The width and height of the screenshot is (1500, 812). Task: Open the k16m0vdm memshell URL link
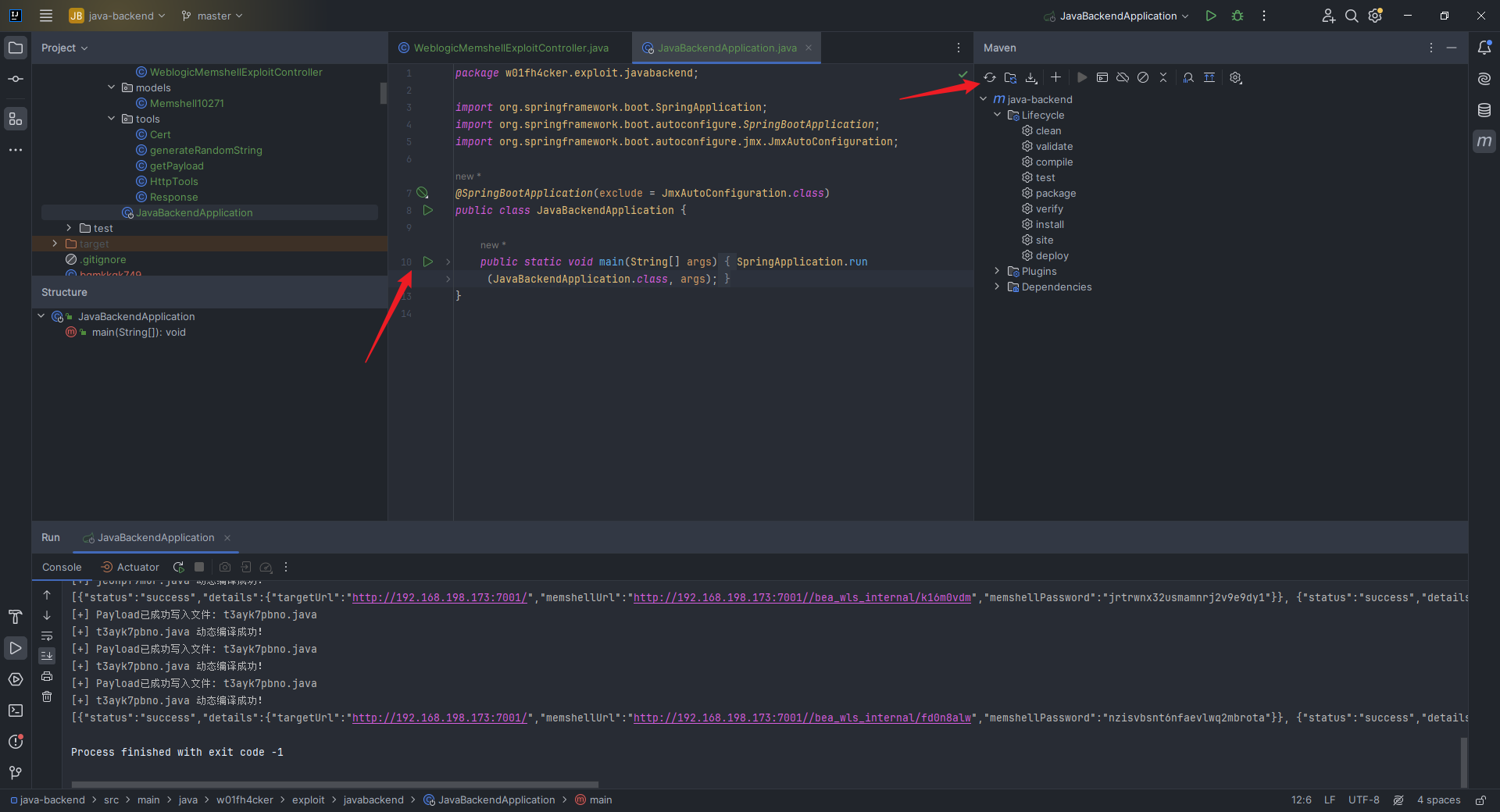point(802,597)
